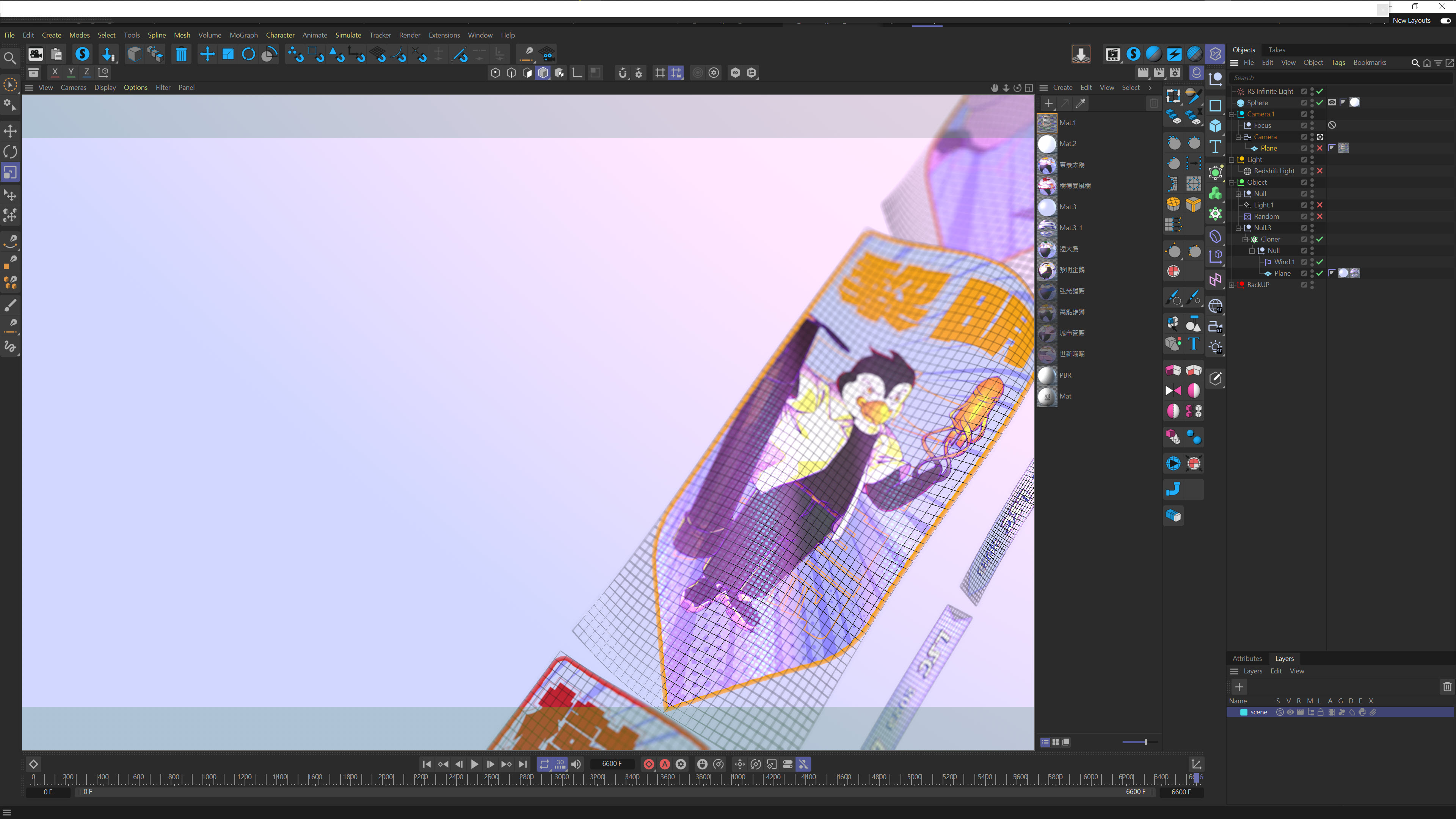The height and width of the screenshot is (819, 1456).
Task: Add a new layer with plus icon
Action: coord(1239,687)
